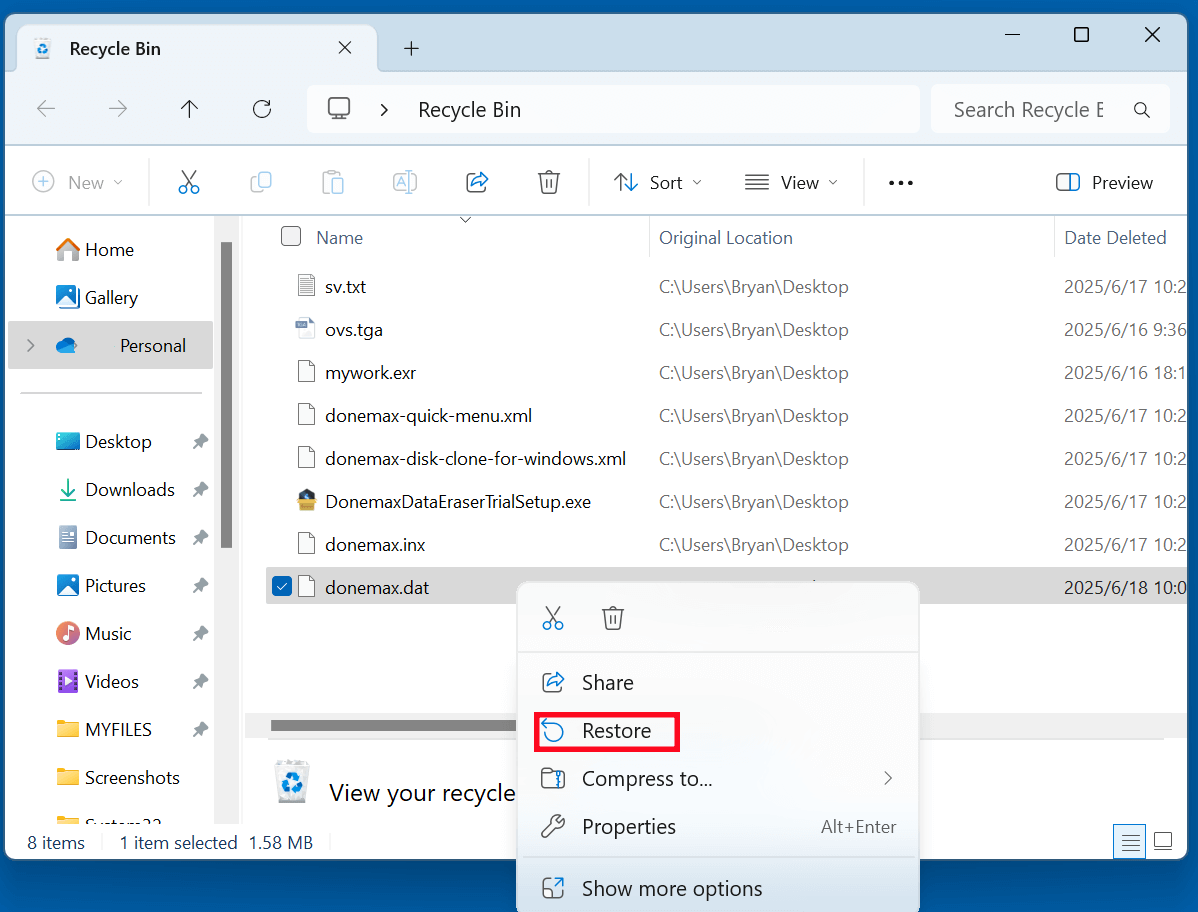Click the trash icon in context menu
The height and width of the screenshot is (912, 1198).
pyautogui.click(x=613, y=618)
